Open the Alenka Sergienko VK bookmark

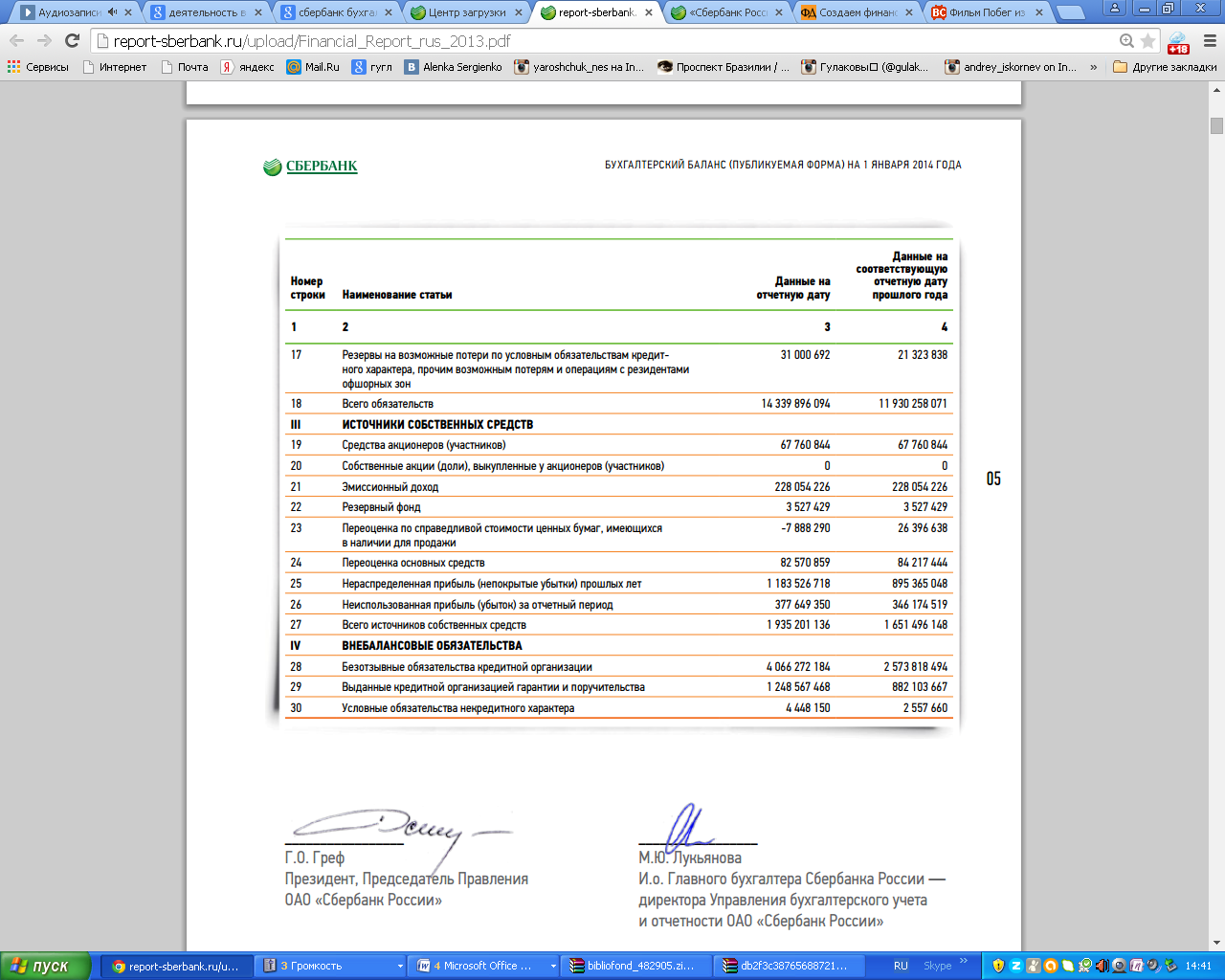tap(454, 67)
